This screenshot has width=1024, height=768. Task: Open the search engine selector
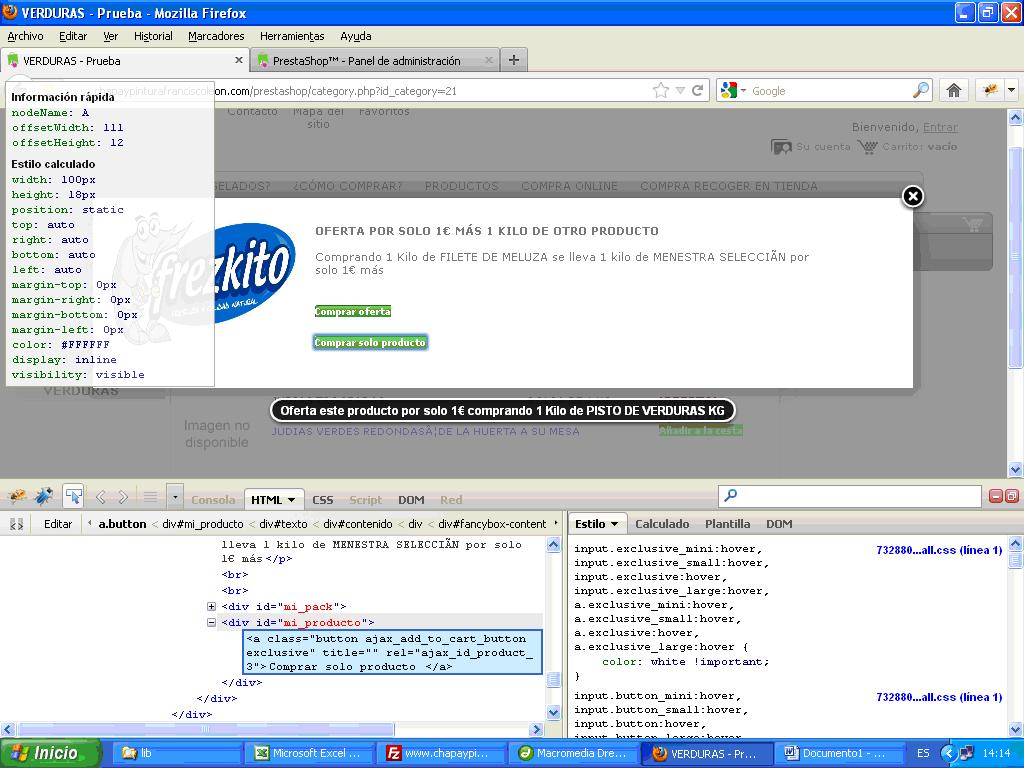[733, 91]
